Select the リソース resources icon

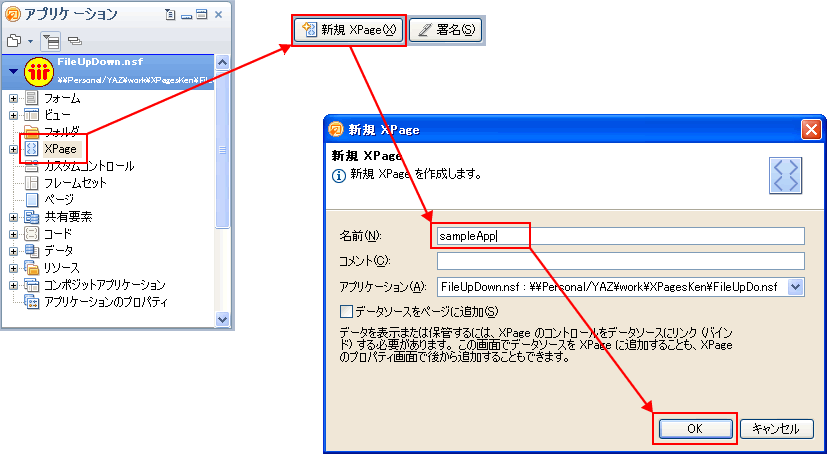coord(32,267)
